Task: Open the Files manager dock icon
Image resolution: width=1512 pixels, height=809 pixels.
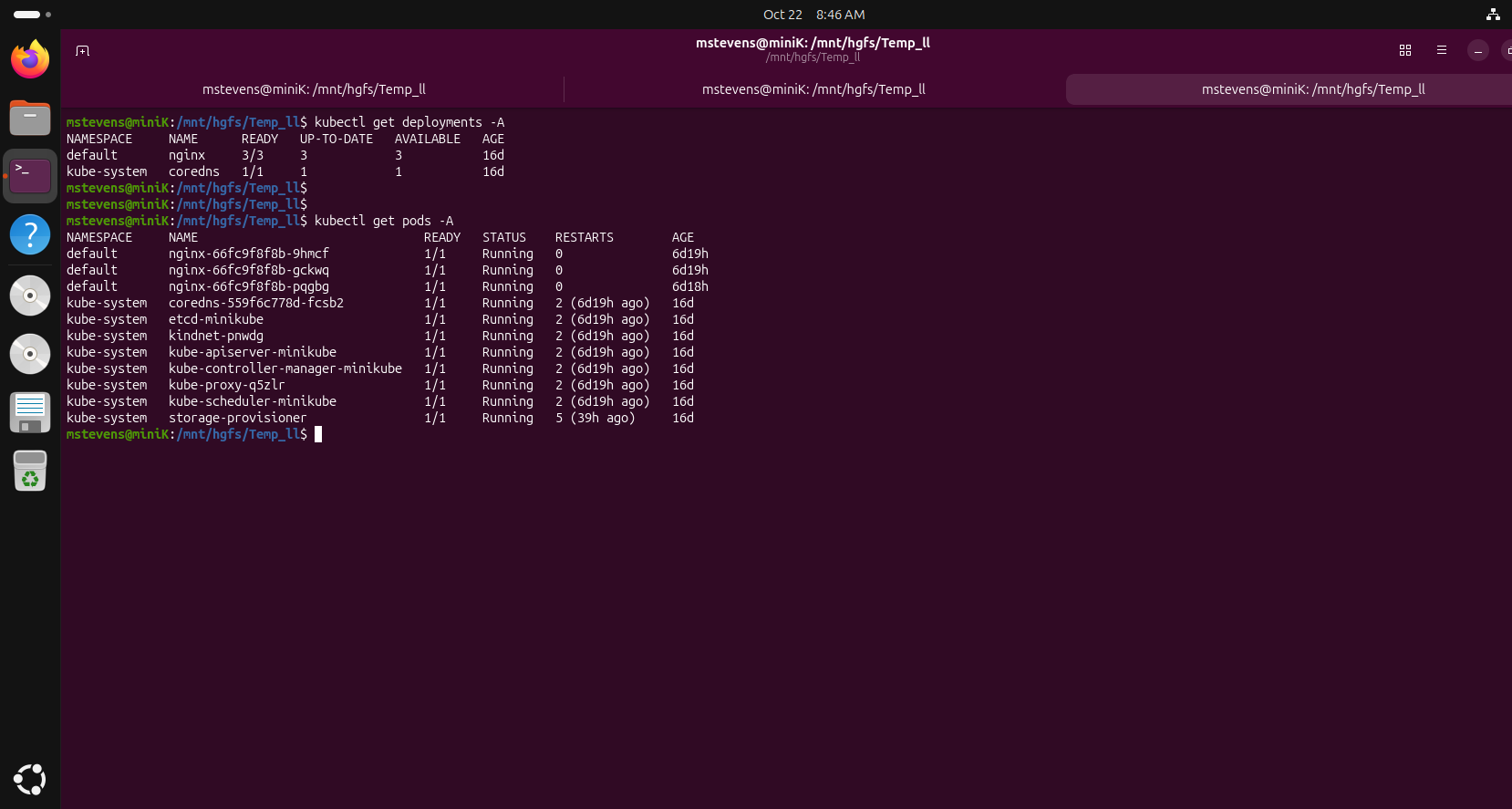Action: tap(30, 118)
